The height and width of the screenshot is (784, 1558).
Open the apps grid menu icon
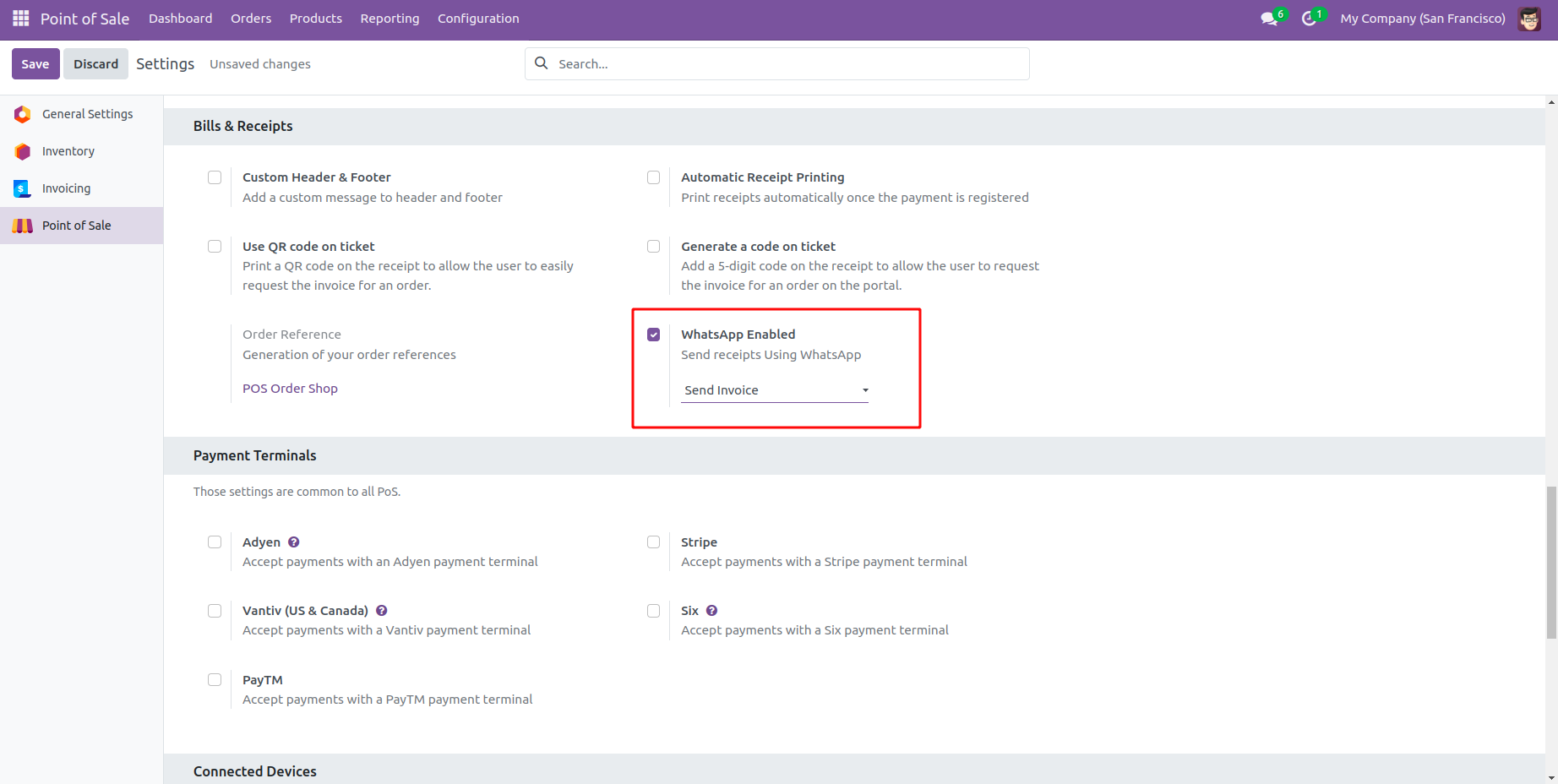[21, 19]
